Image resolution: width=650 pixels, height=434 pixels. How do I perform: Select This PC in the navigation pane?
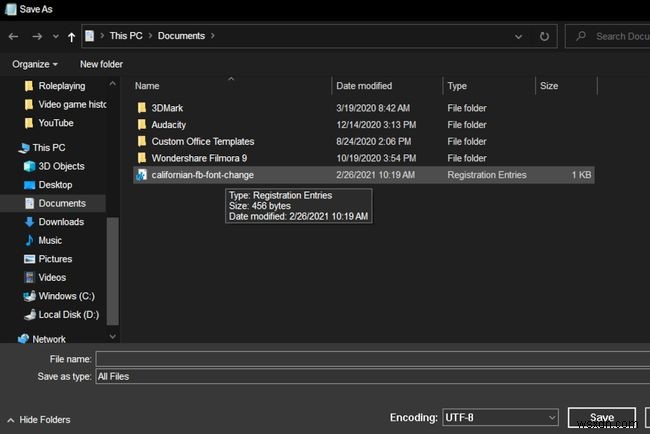[x=42, y=148]
